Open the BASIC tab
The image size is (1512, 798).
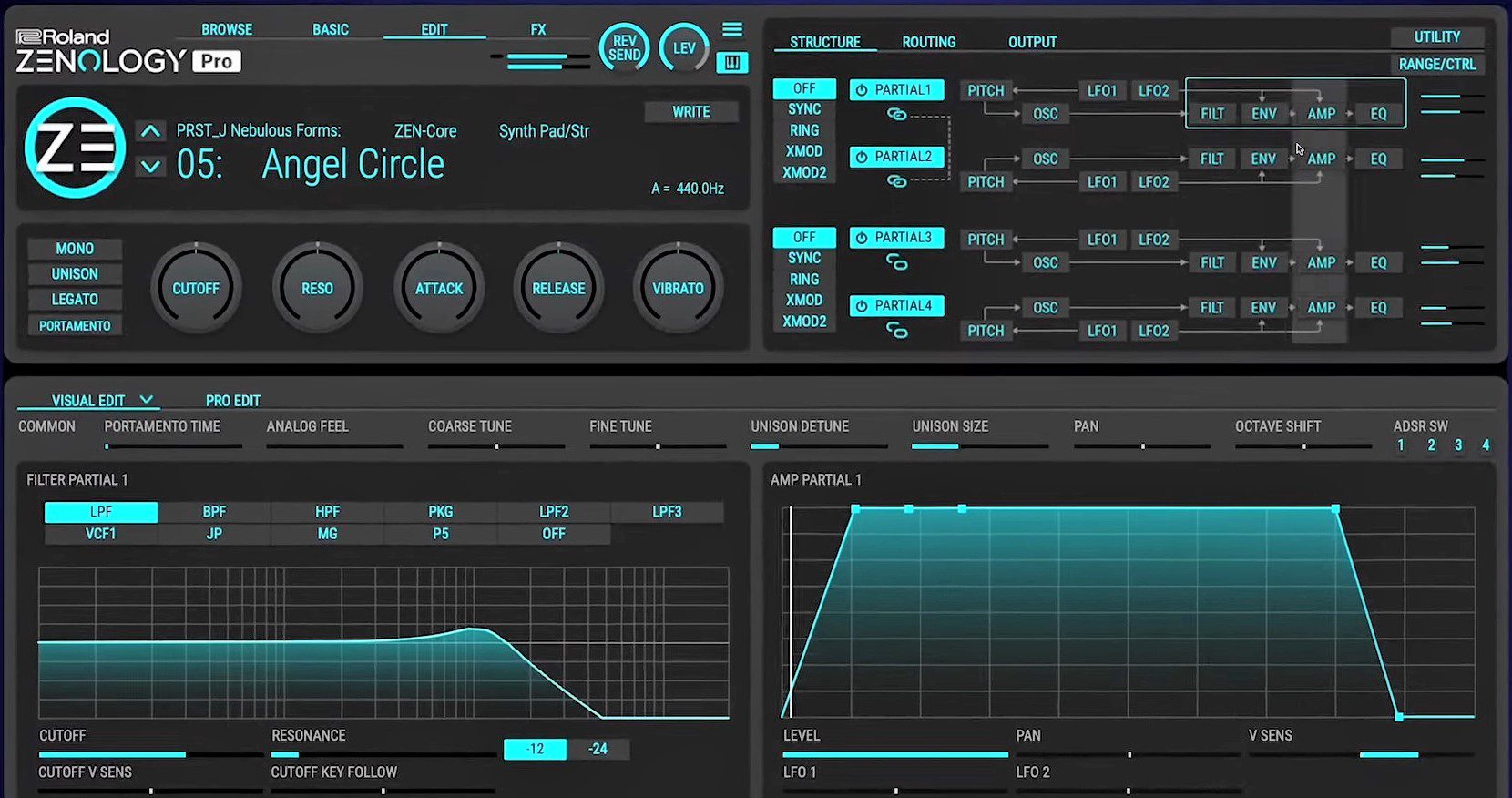[331, 30]
